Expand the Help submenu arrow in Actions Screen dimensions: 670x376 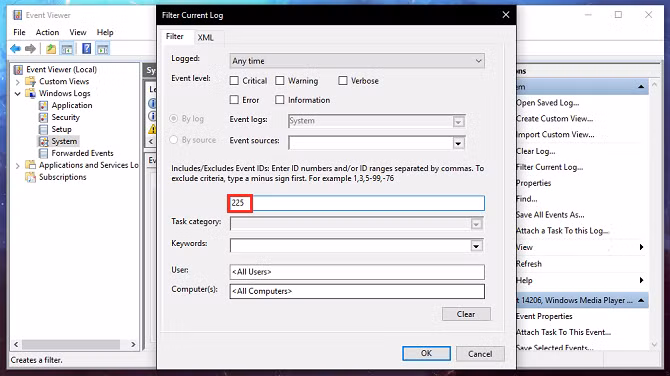point(641,280)
